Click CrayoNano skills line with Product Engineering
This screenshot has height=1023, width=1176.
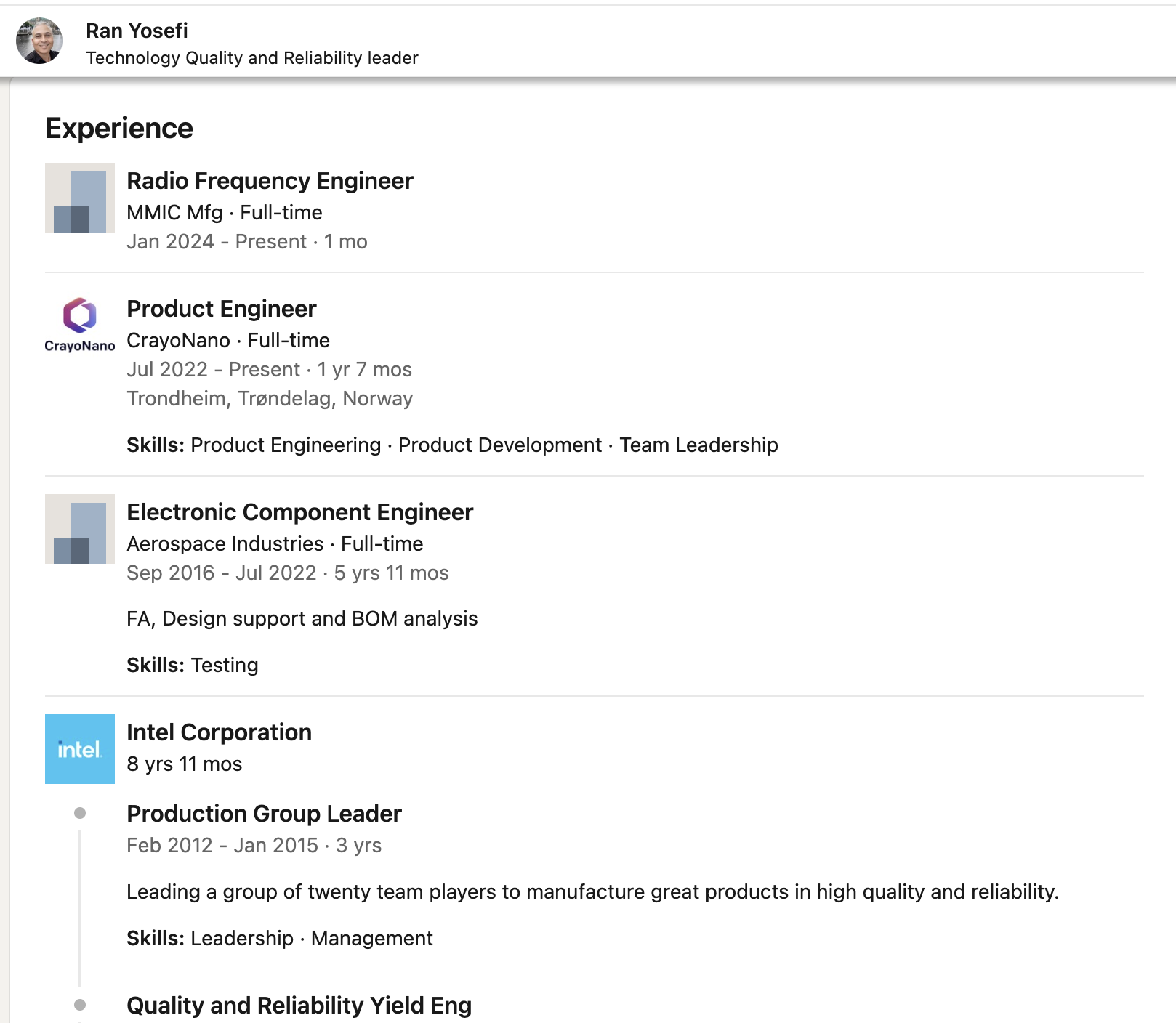[452, 445]
